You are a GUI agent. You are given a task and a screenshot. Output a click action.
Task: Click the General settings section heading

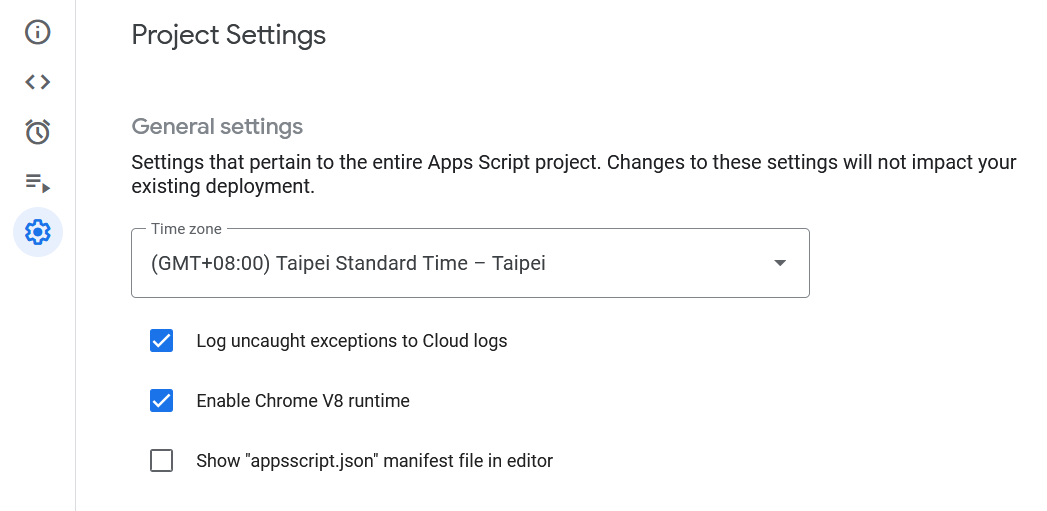(x=217, y=127)
